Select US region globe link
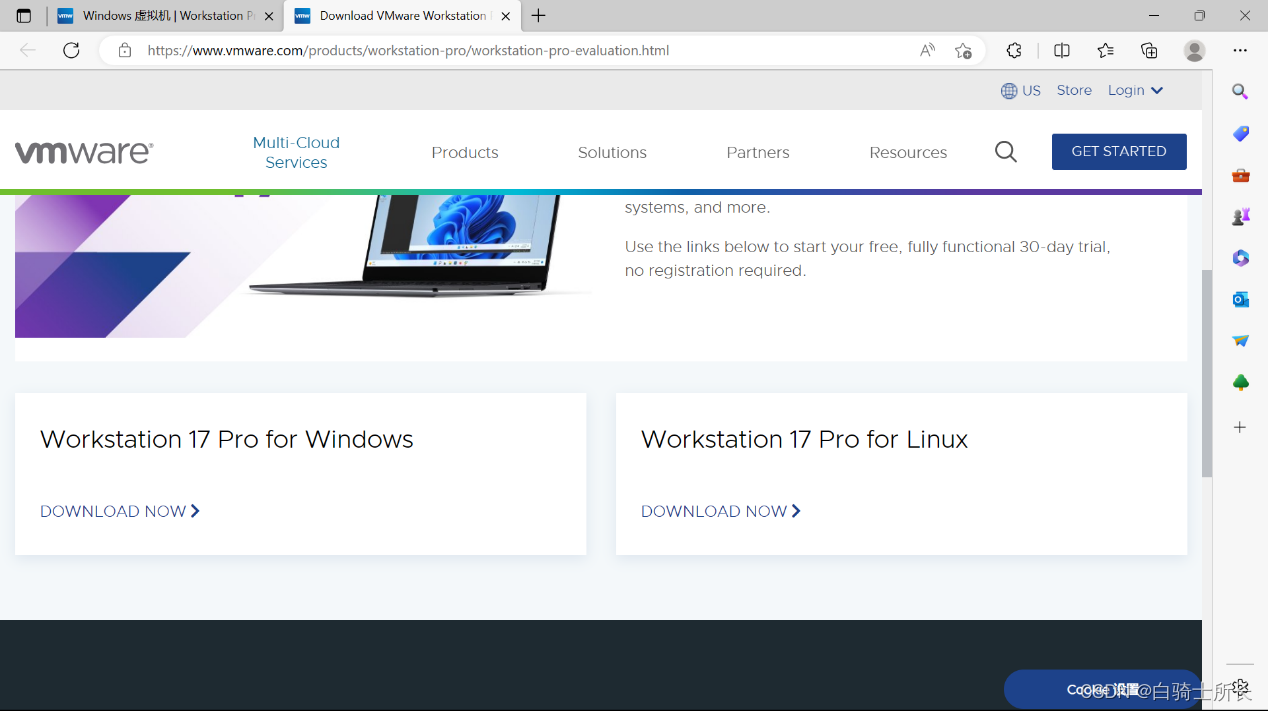The height and width of the screenshot is (711, 1268). [x=1021, y=90]
